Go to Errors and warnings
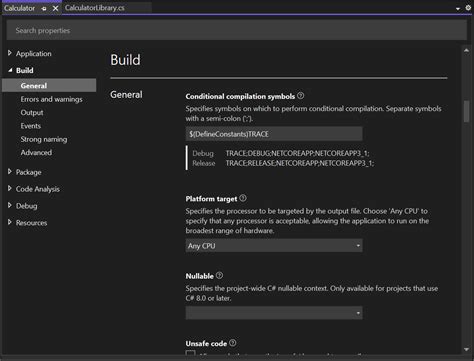 tap(51, 99)
